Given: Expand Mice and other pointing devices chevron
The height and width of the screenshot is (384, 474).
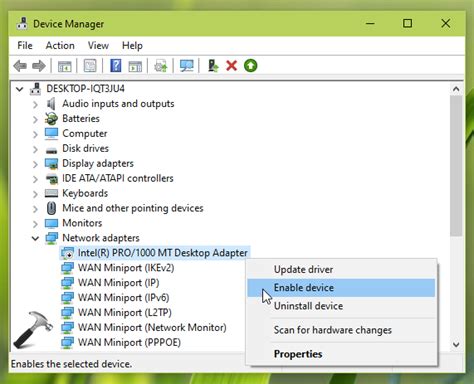Looking at the screenshot, I should [x=35, y=209].
